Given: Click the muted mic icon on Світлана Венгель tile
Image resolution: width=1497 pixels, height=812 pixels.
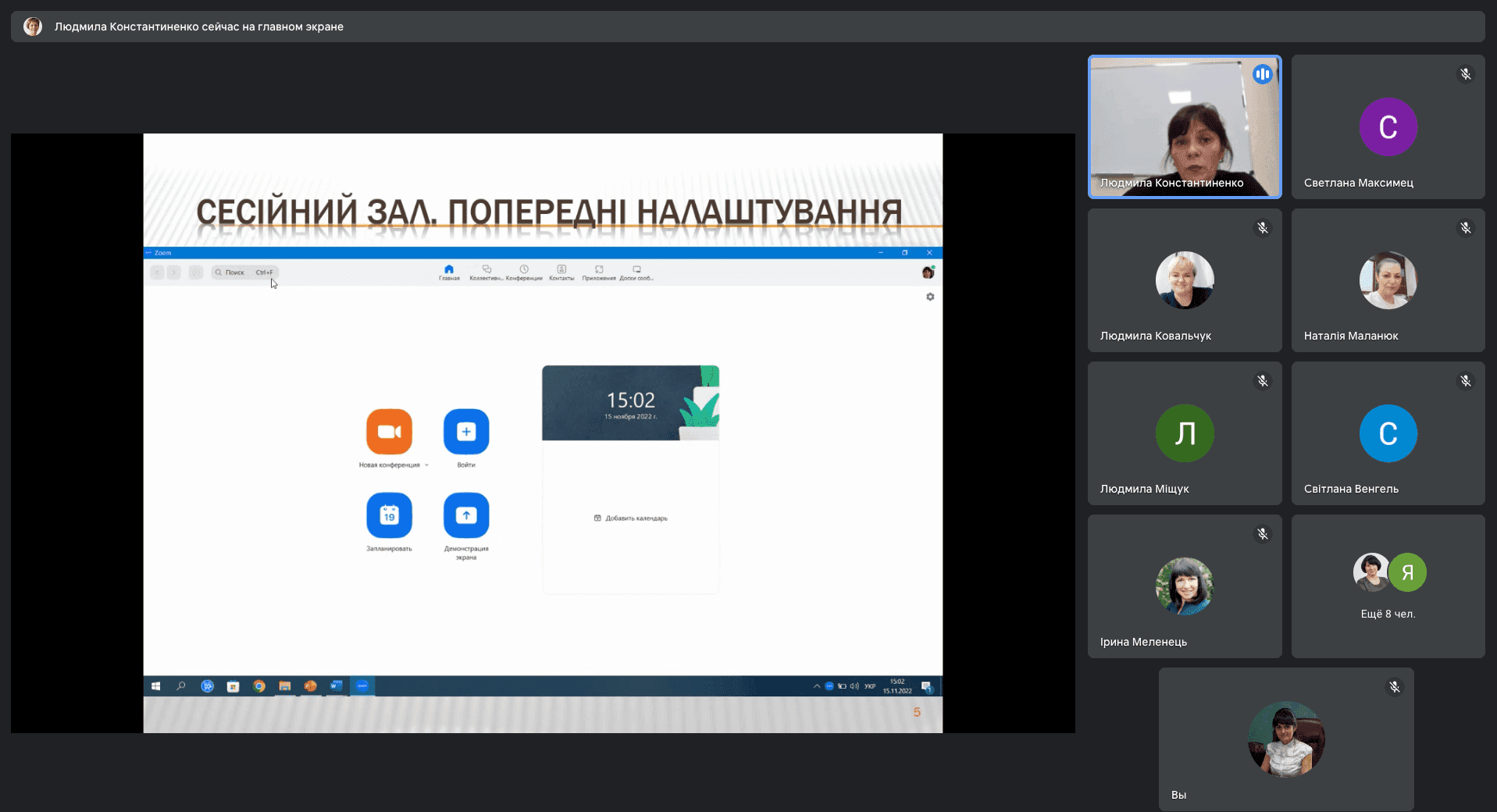Looking at the screenshot, I should coord(1466,381).
